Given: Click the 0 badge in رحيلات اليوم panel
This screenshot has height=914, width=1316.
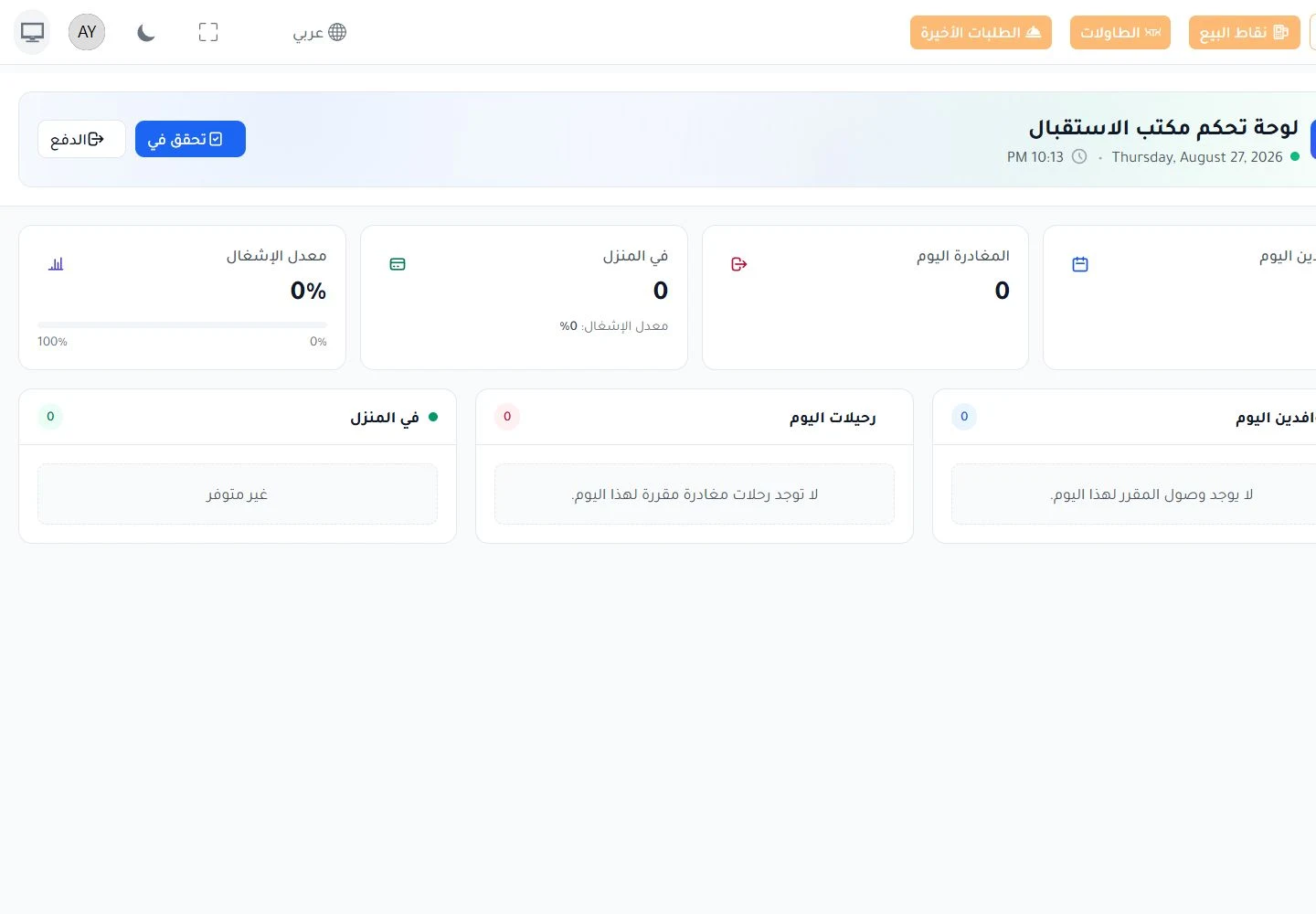Looking at the screenshot, I should 507,416.
